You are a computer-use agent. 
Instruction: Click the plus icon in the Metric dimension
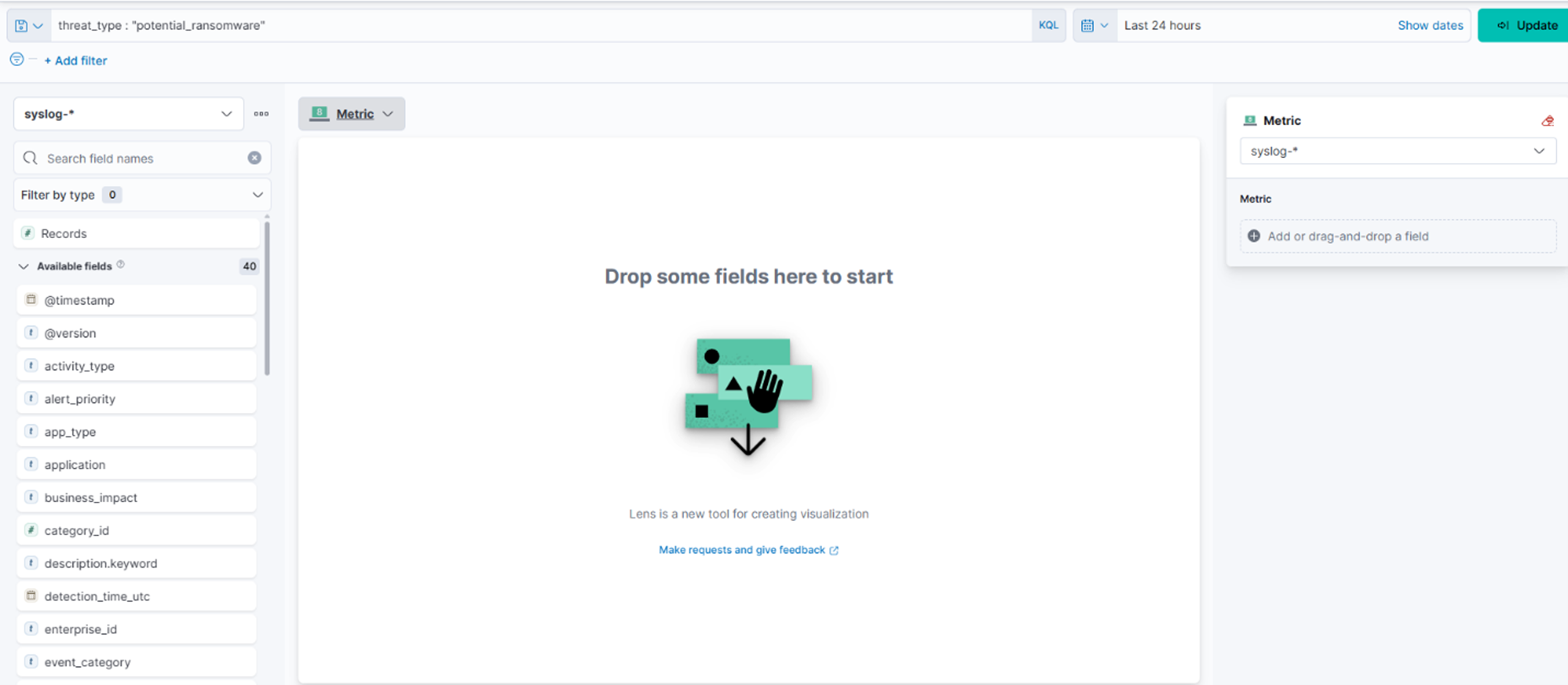pyautogui.click(x=1254, y=236)
